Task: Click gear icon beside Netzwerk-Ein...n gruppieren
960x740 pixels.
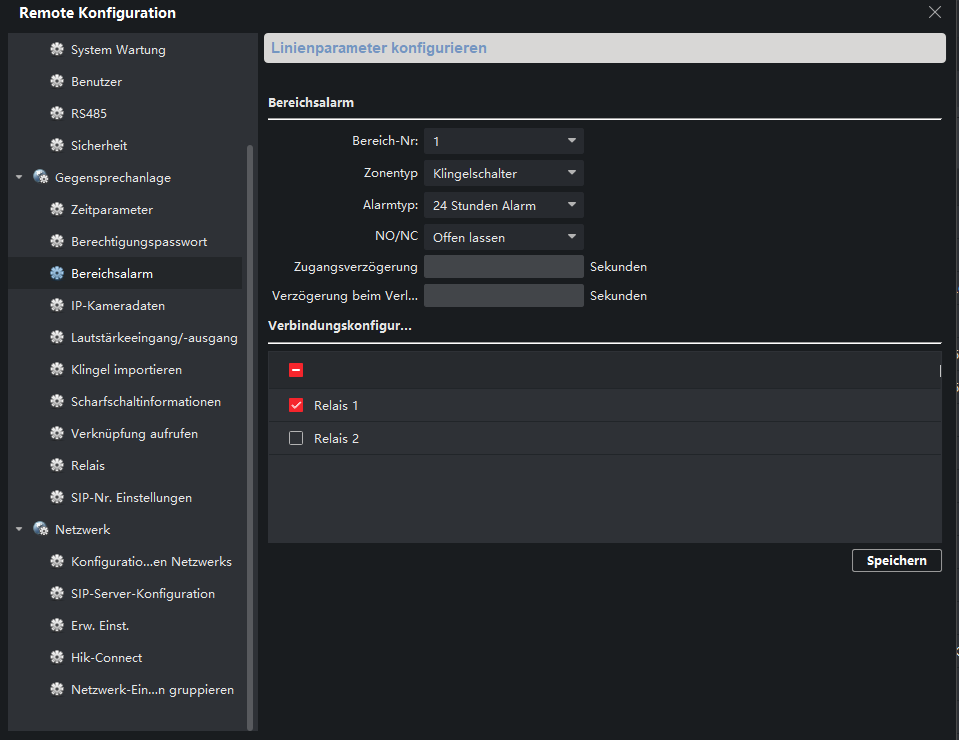Action: click(x=57, y=689)
